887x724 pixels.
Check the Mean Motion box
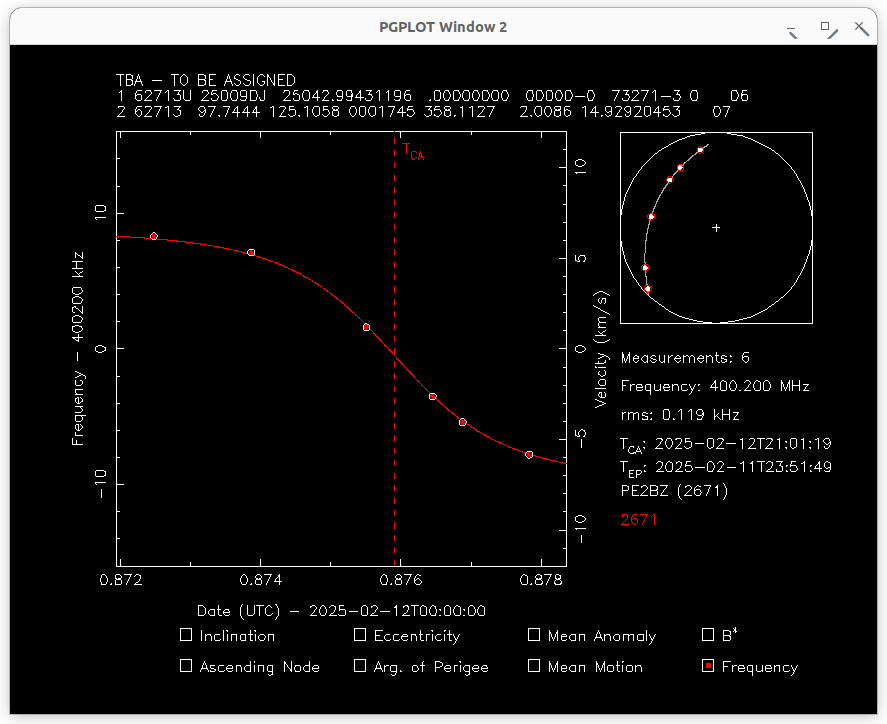click(534, 666)
